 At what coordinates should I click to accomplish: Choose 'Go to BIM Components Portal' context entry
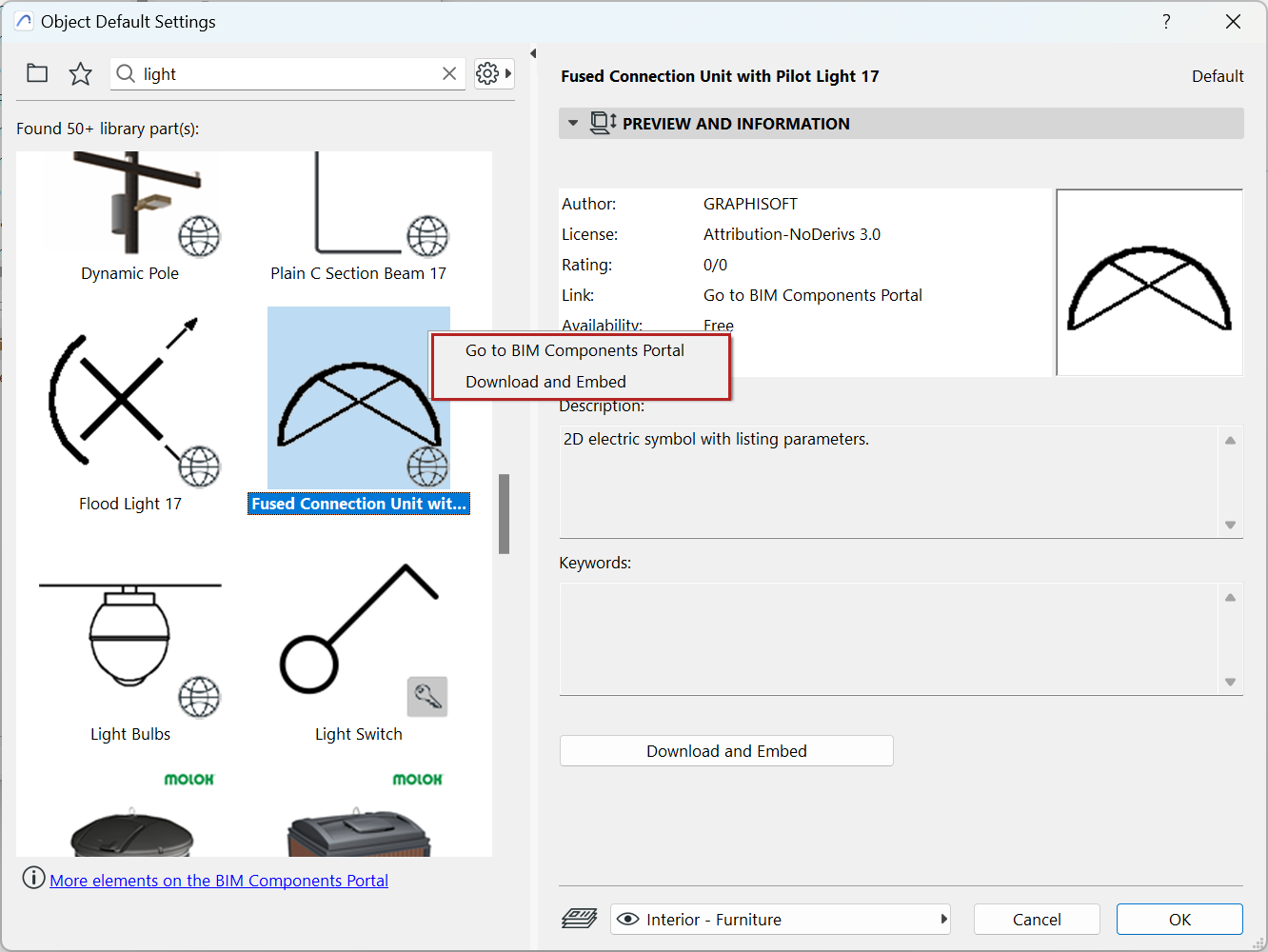pyautogui.click(x=575, y=350)
